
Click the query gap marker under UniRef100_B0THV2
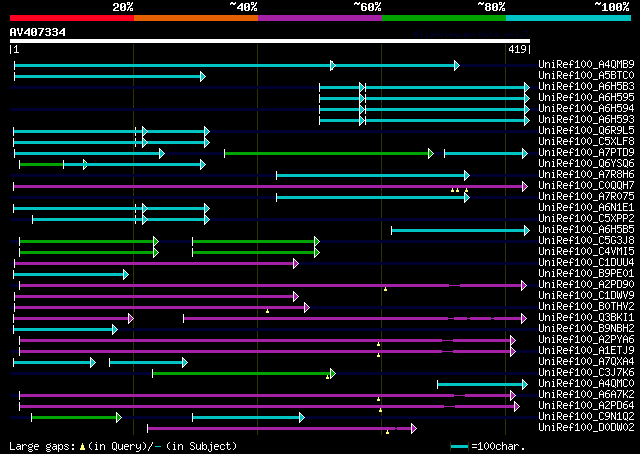[x=267, y=312]
